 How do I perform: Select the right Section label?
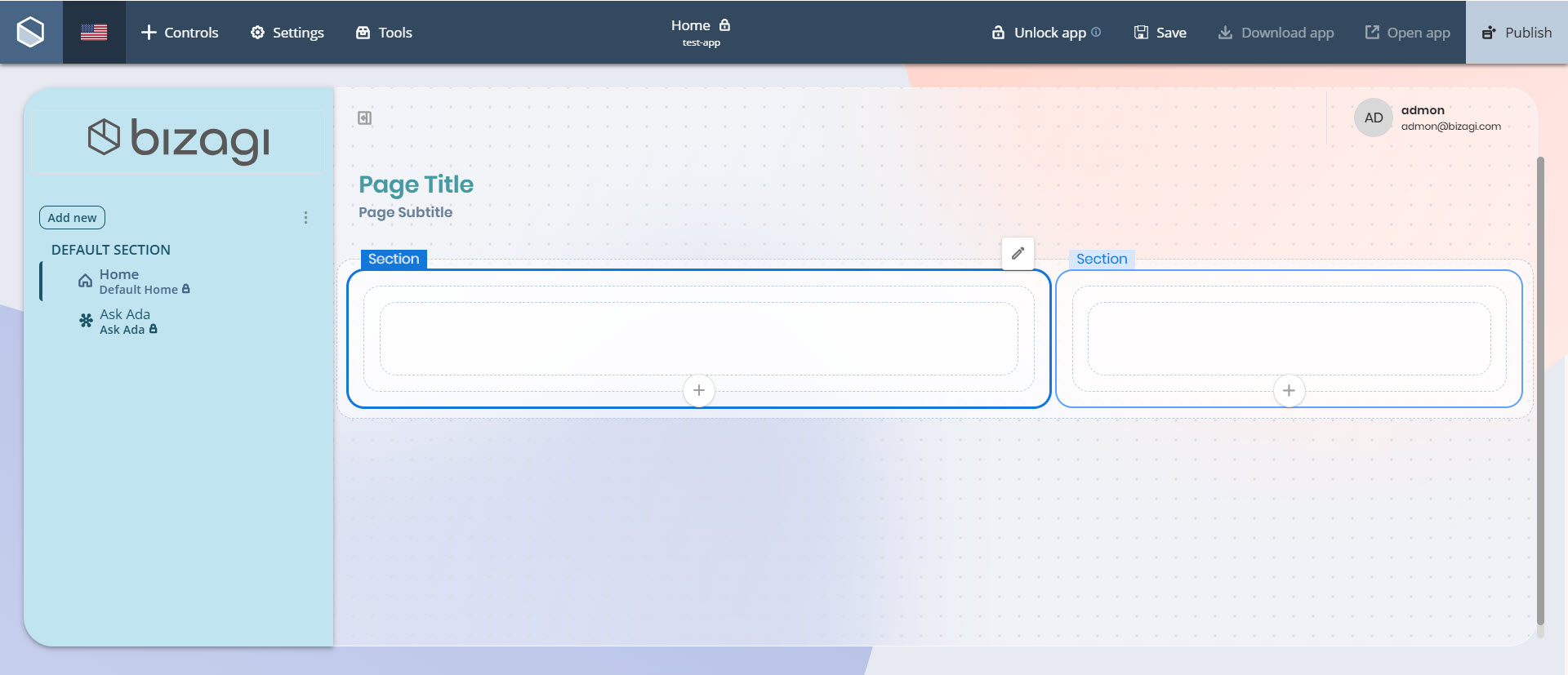click(1101, 260)
